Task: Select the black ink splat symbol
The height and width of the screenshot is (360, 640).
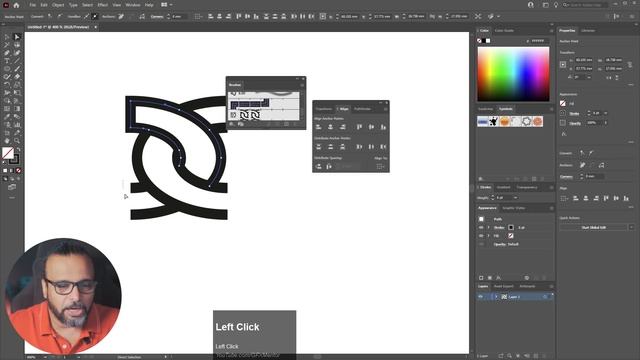Action: [x=493, y=121]
